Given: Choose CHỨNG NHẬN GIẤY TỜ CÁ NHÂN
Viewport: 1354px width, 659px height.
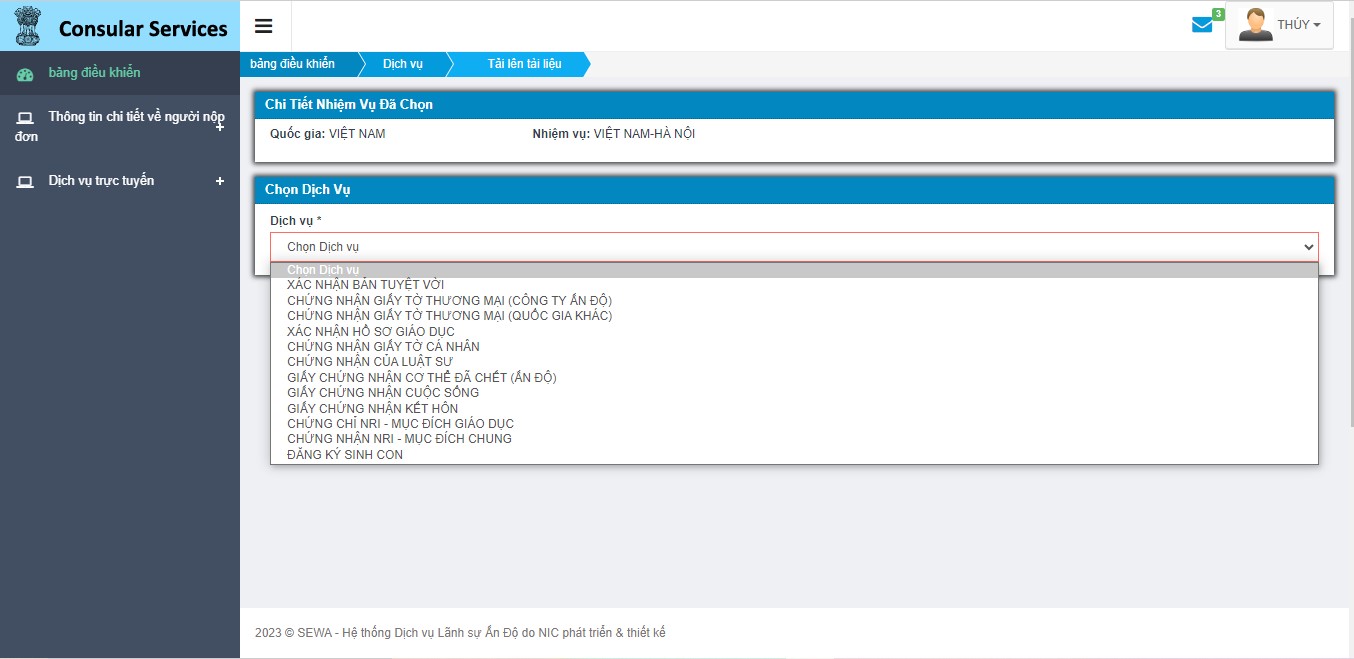Looking at the screenshot, I should 383,347.
